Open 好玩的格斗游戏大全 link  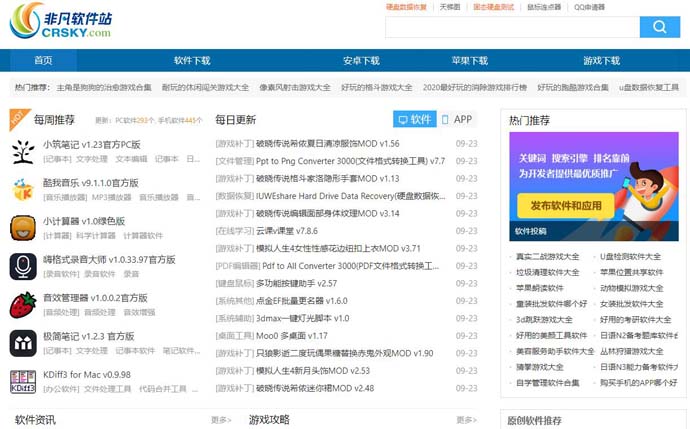point(377,87)
